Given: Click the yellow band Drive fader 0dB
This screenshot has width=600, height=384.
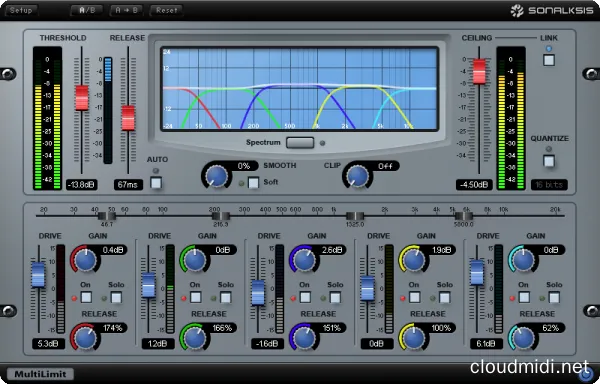Looking at the screenshot, I should click(x=367, y=288).
